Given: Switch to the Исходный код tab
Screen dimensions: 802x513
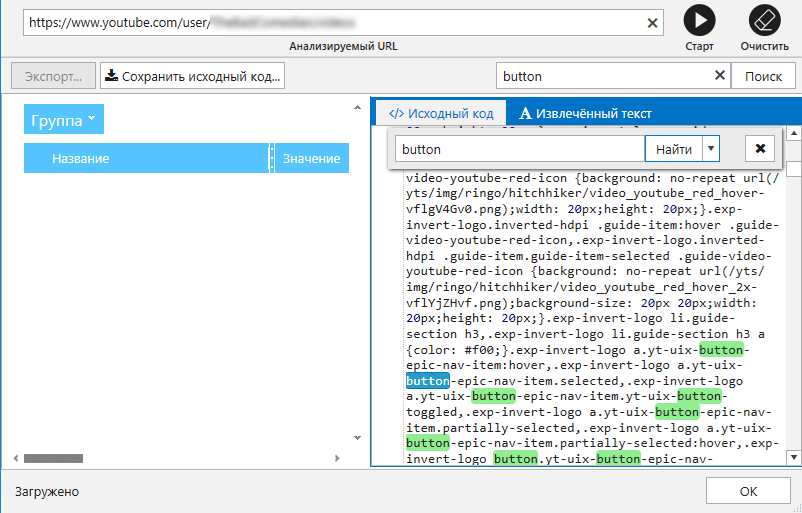Looking at the screenshot, I should pyautogui.click(x=441, y=113).
